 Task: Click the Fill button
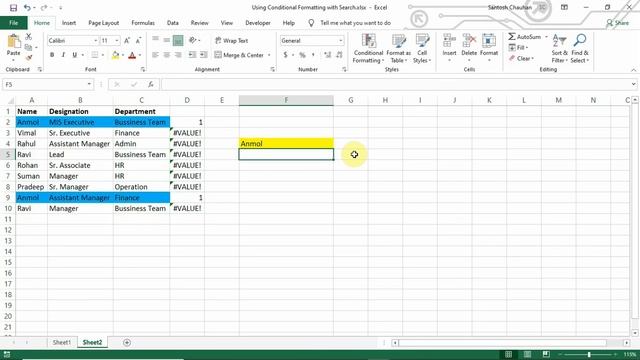(518, 48)
